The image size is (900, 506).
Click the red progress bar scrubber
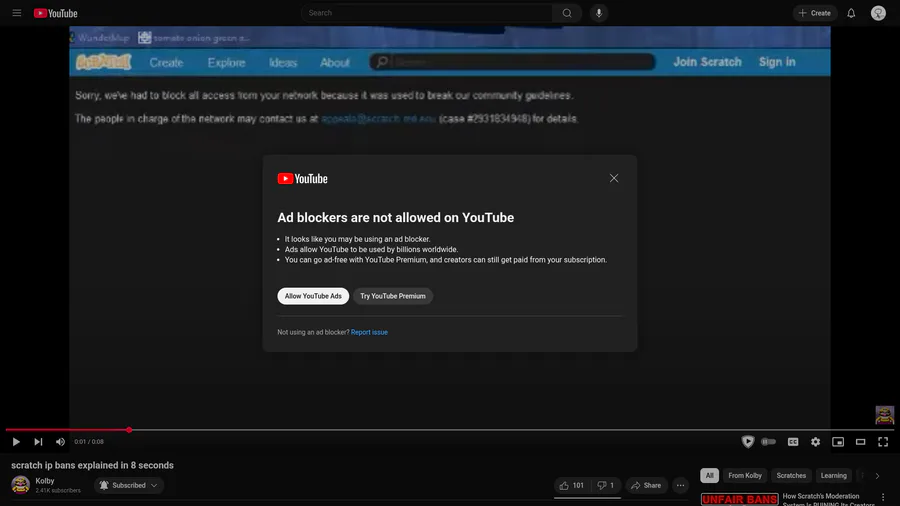(x=129, y=430)
